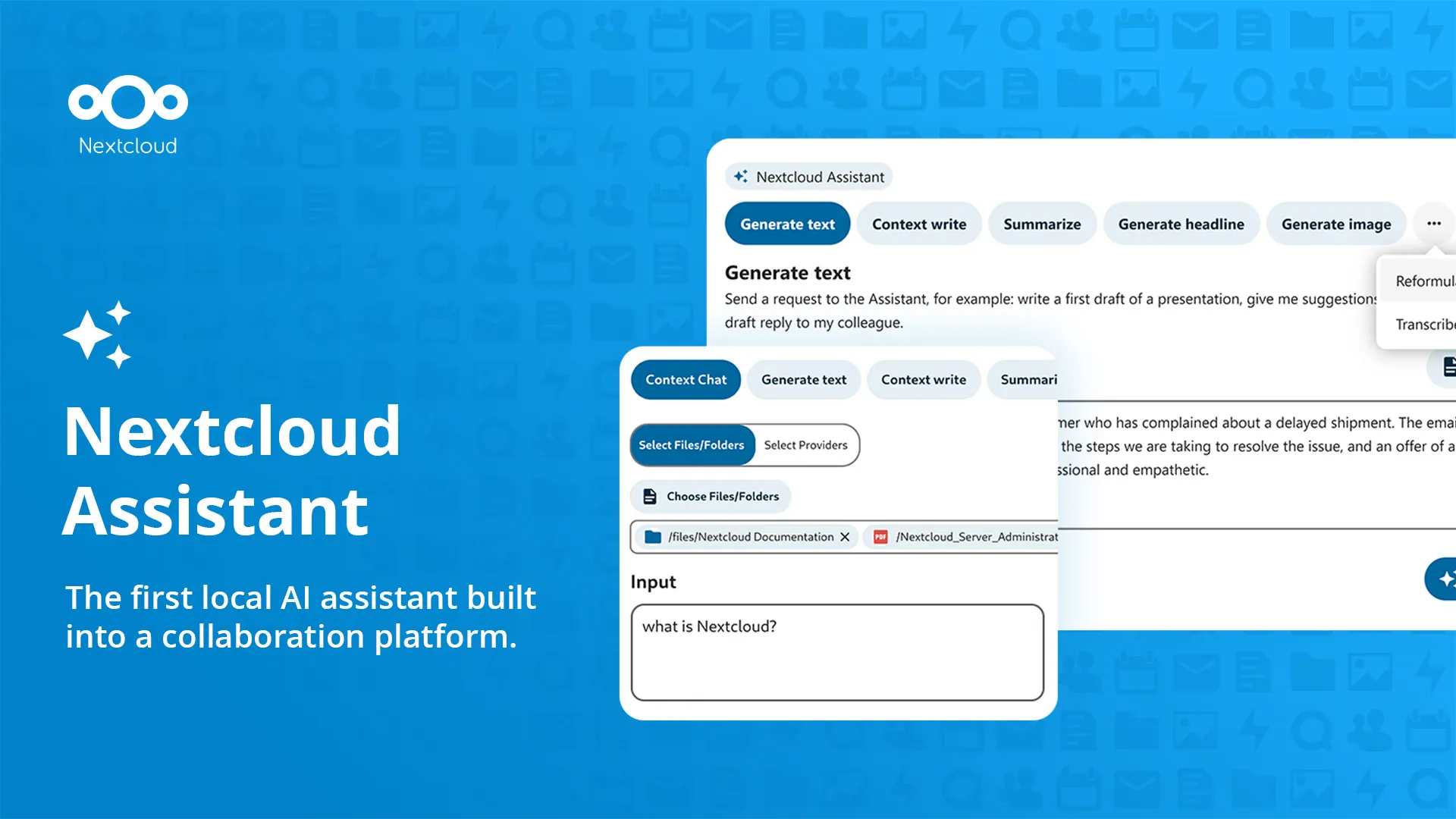This screenshot has height=819, width=1456.
Task: Click the Choose Files/Folders button
Action: [x=711, y=497]
